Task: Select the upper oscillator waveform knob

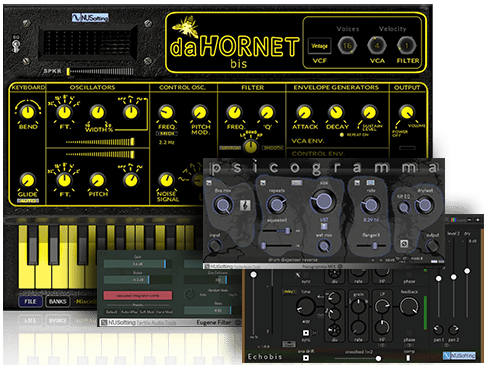Action: pyautogui.click(x=131, y=112)
